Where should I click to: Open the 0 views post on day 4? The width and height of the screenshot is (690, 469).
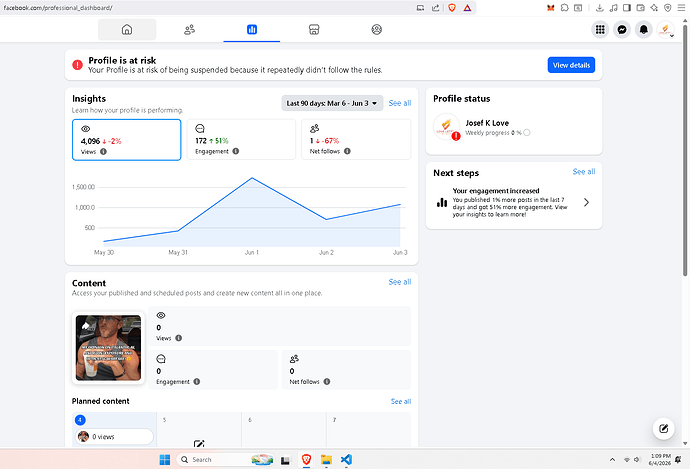point(114,436)
